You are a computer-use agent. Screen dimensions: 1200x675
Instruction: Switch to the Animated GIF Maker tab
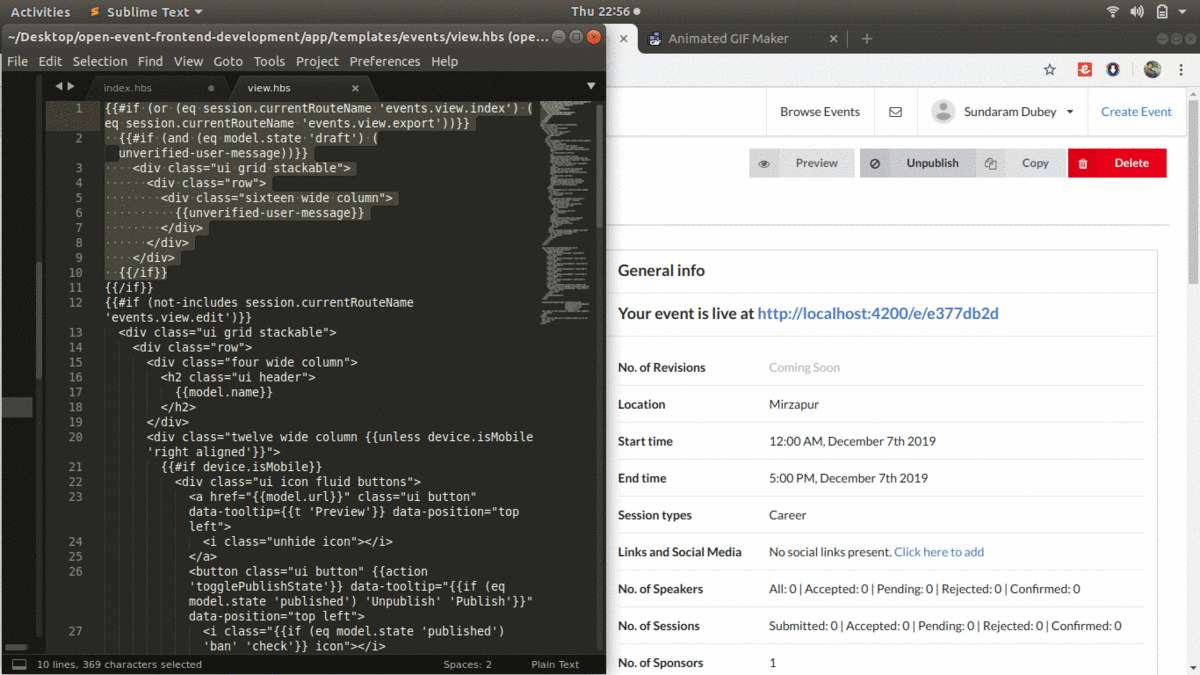click(744, 39)
